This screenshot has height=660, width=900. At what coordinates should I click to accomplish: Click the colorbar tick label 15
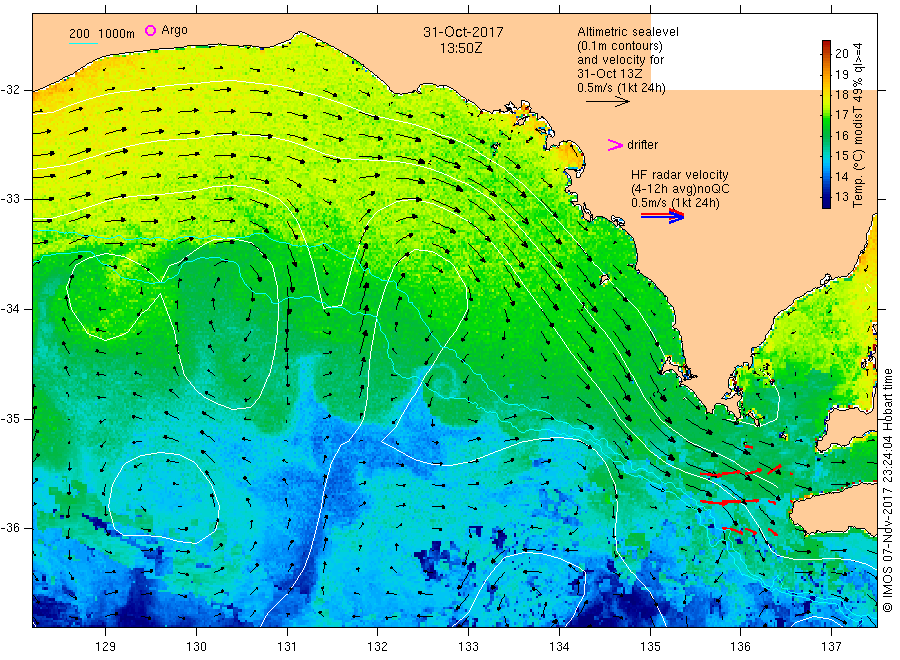(841, 156)
